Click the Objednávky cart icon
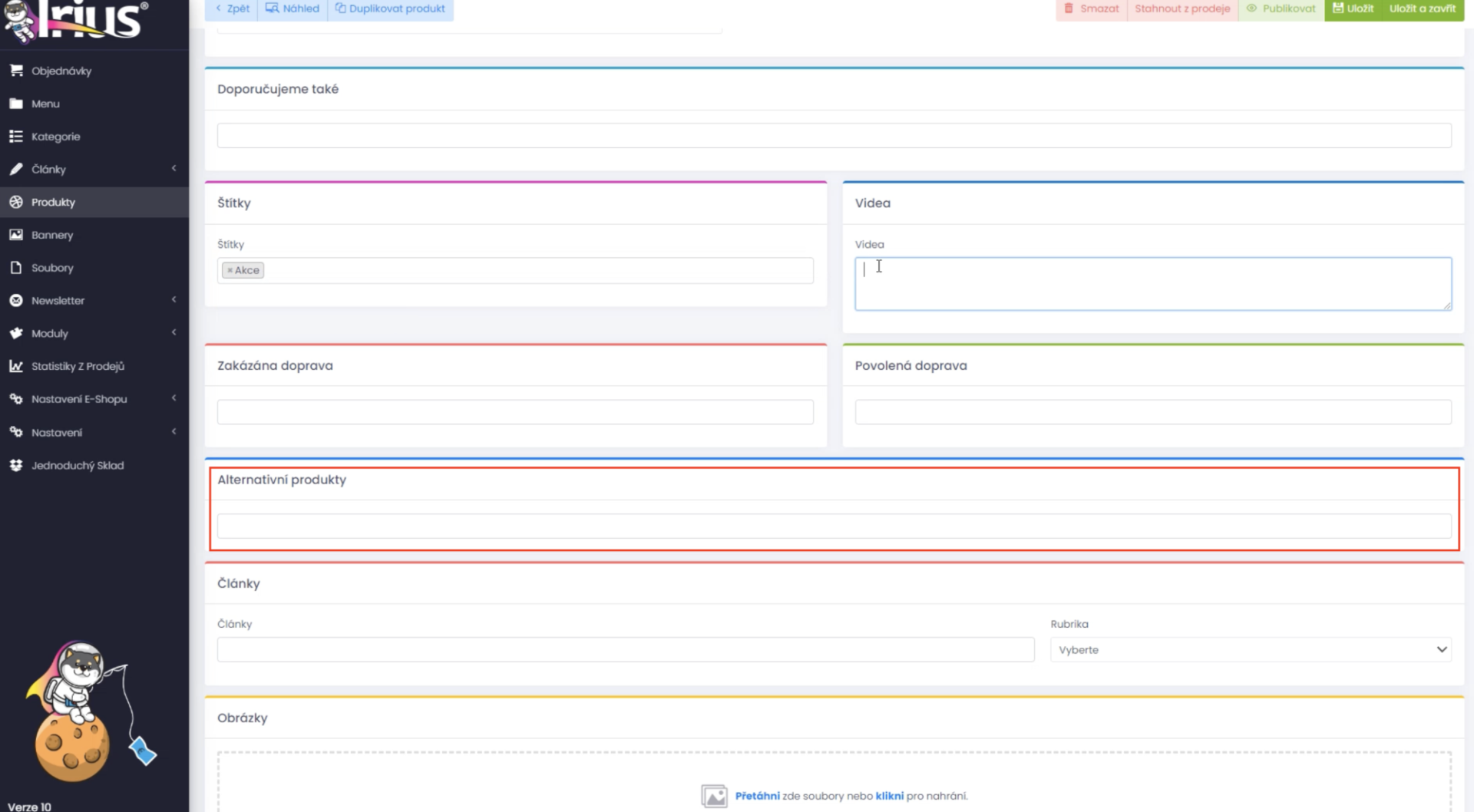 [x=16, y=71]
